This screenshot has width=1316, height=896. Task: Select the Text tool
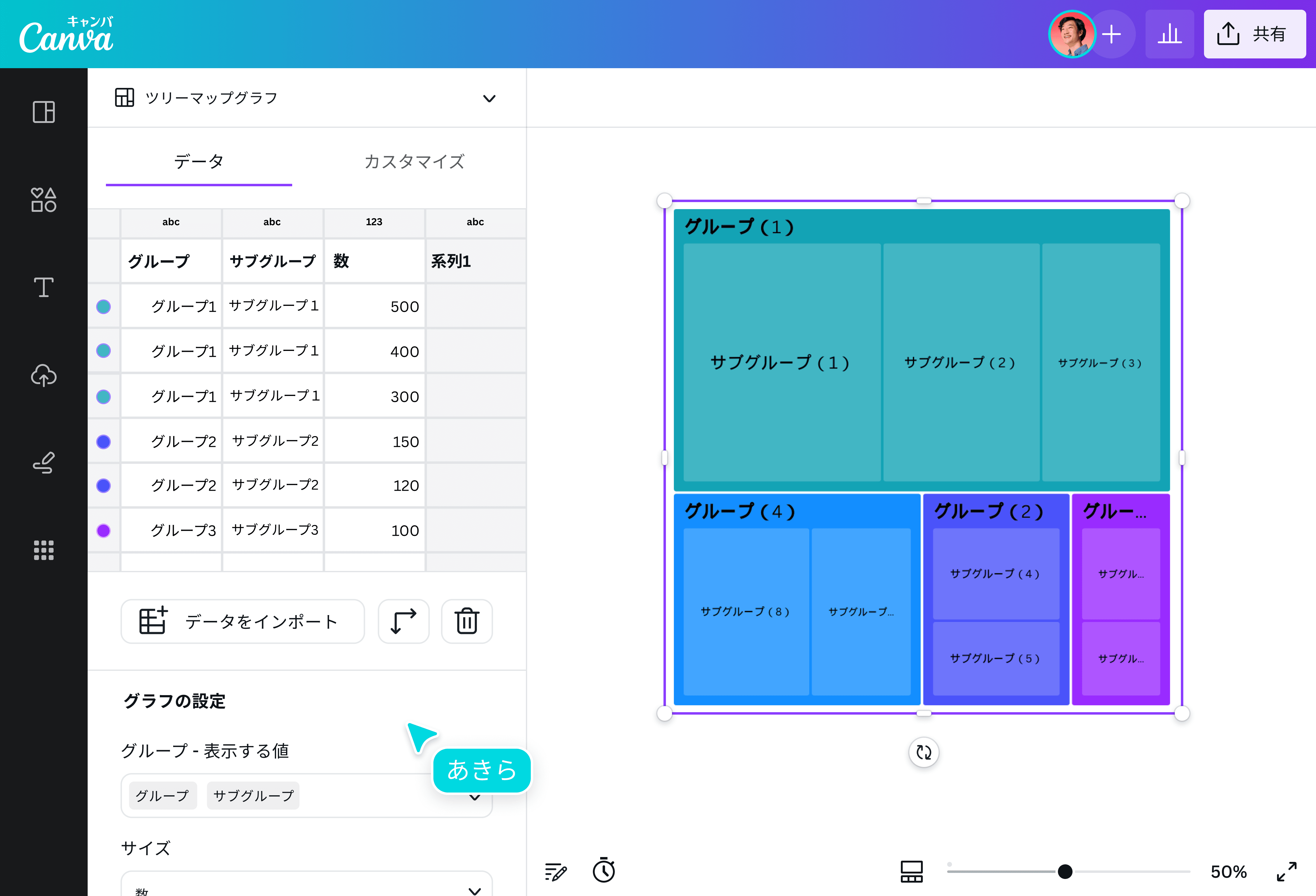pos(43,288)
